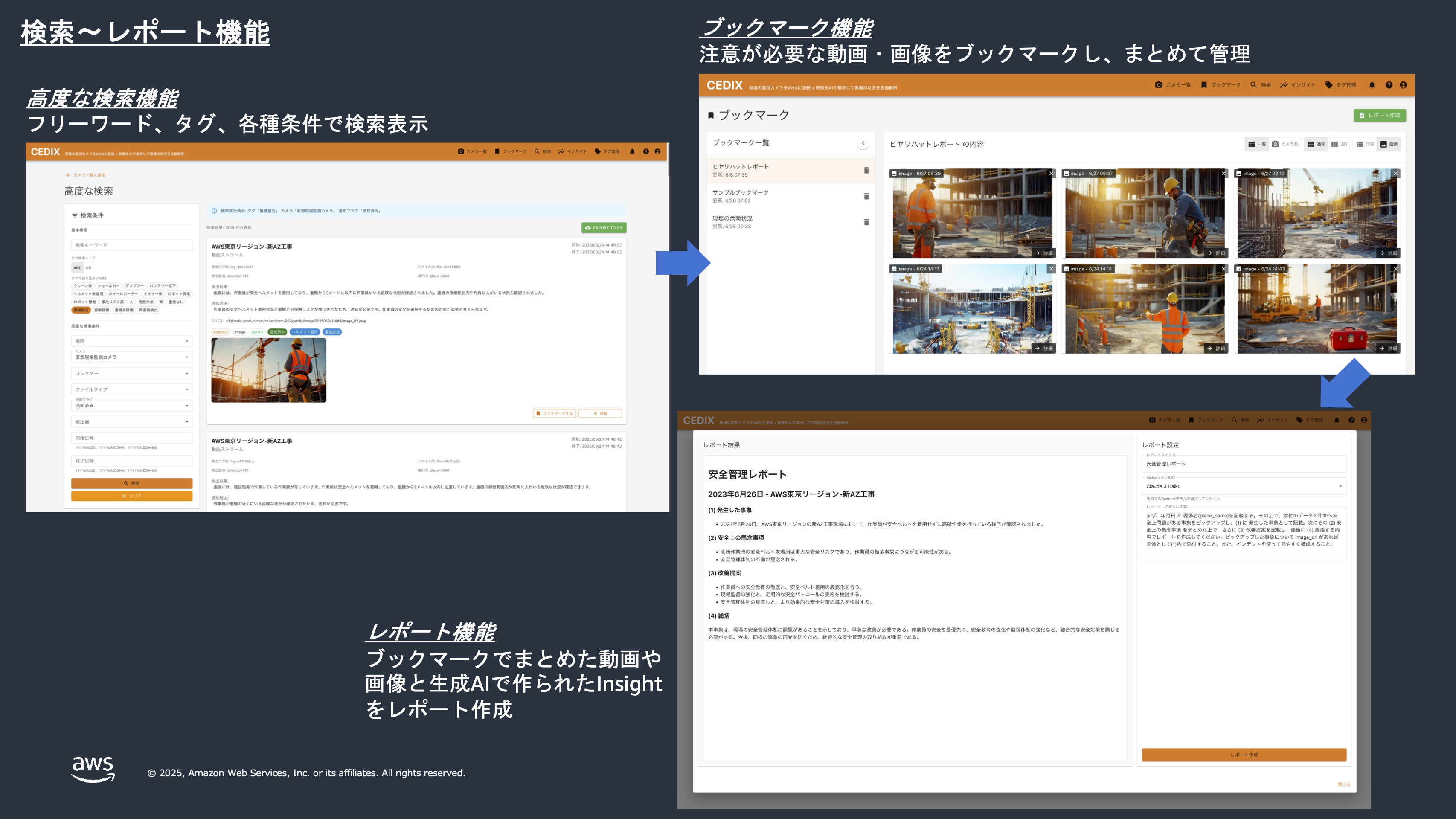
Task: Remove the image - 6/27 09:39 bookmark card
Action: coord(1051,174)
